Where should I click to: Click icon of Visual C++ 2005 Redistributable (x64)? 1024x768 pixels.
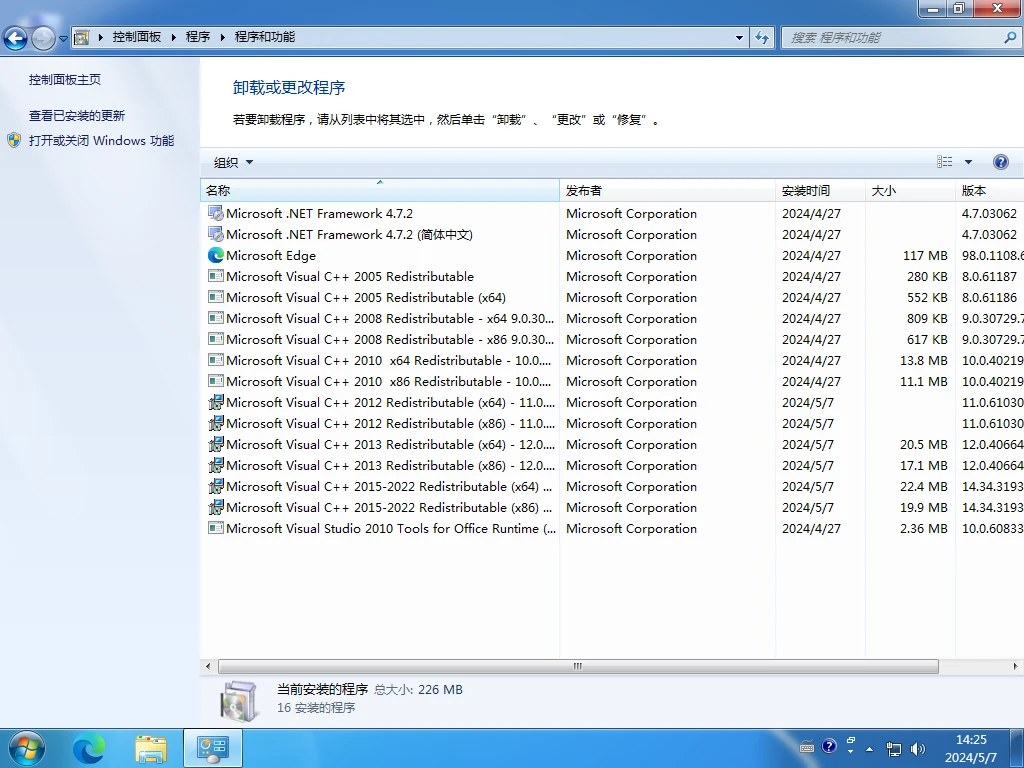coord(216,297)
